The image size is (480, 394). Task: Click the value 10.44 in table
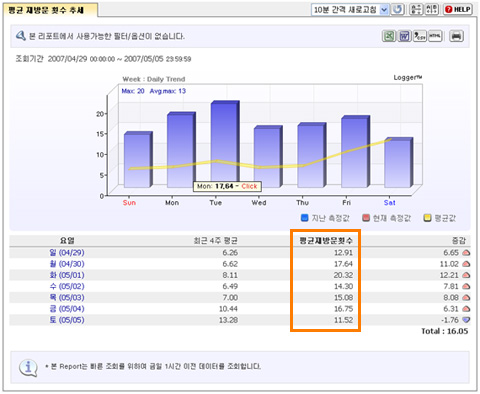point(228,309)
